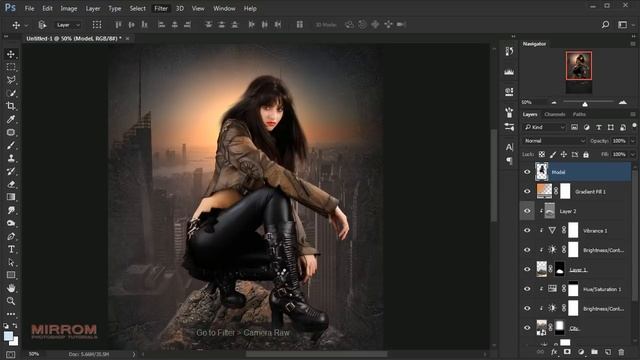Hide the Vibrance 1 layer
Viewport: 640px width, 360px height.
pos(527,231)
